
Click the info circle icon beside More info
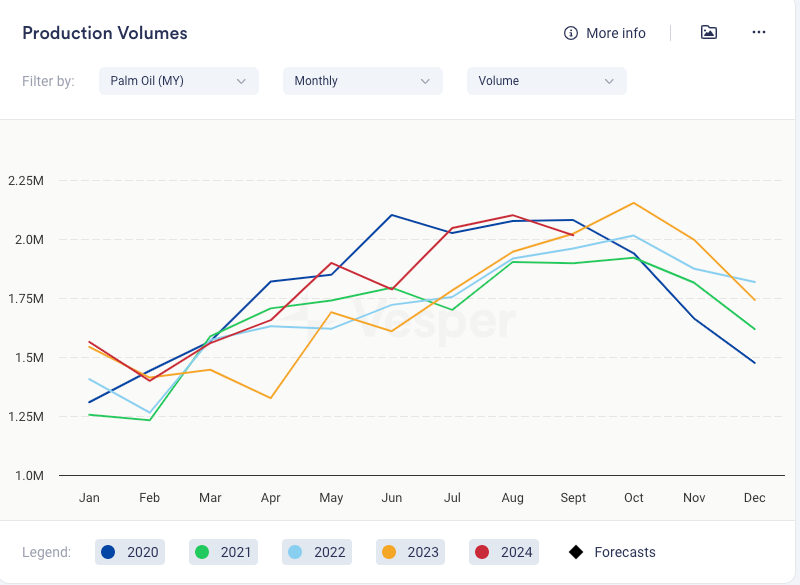click(x=571, y=33)
